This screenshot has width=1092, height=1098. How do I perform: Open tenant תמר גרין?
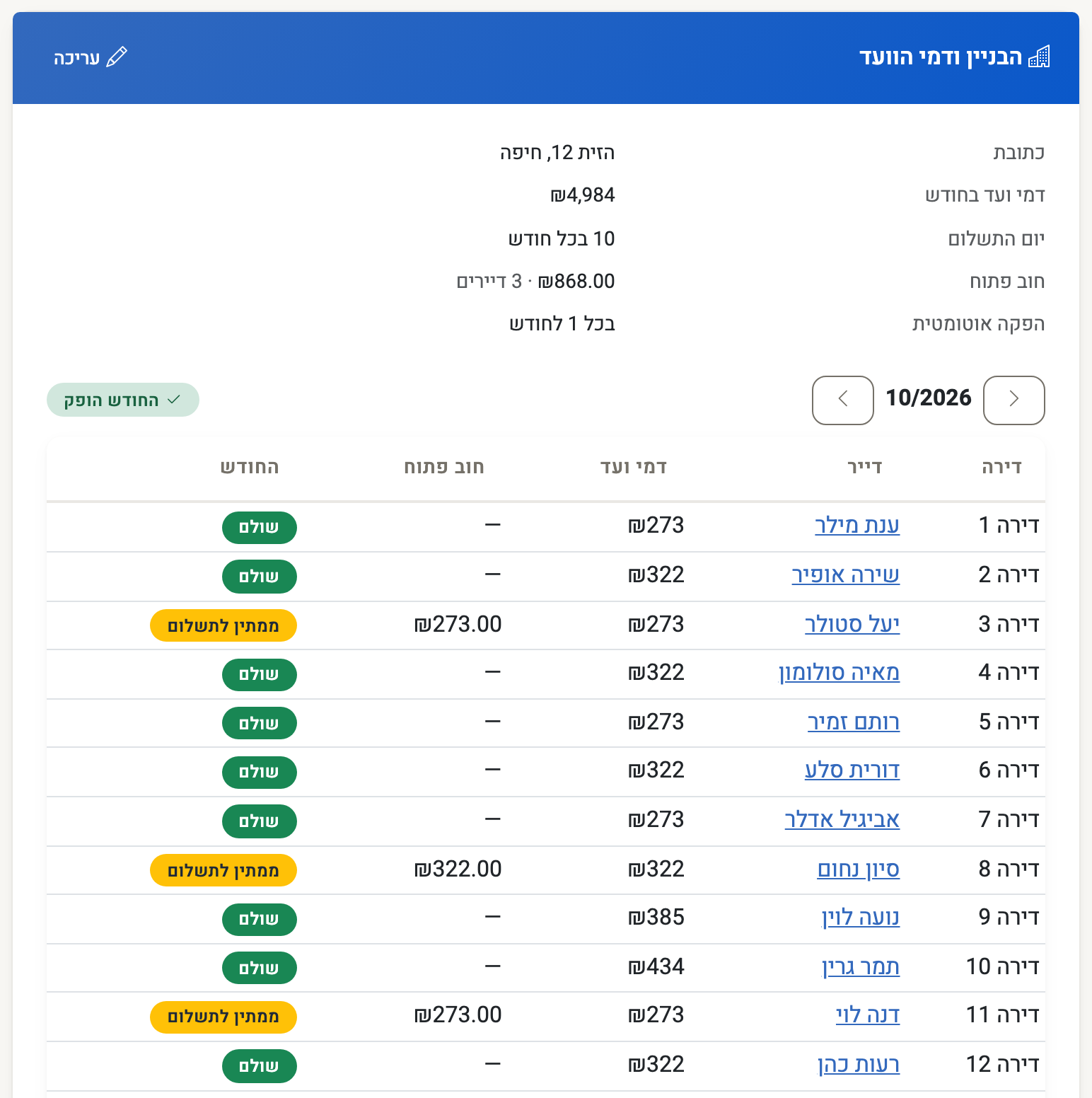(x=861, y=966)
